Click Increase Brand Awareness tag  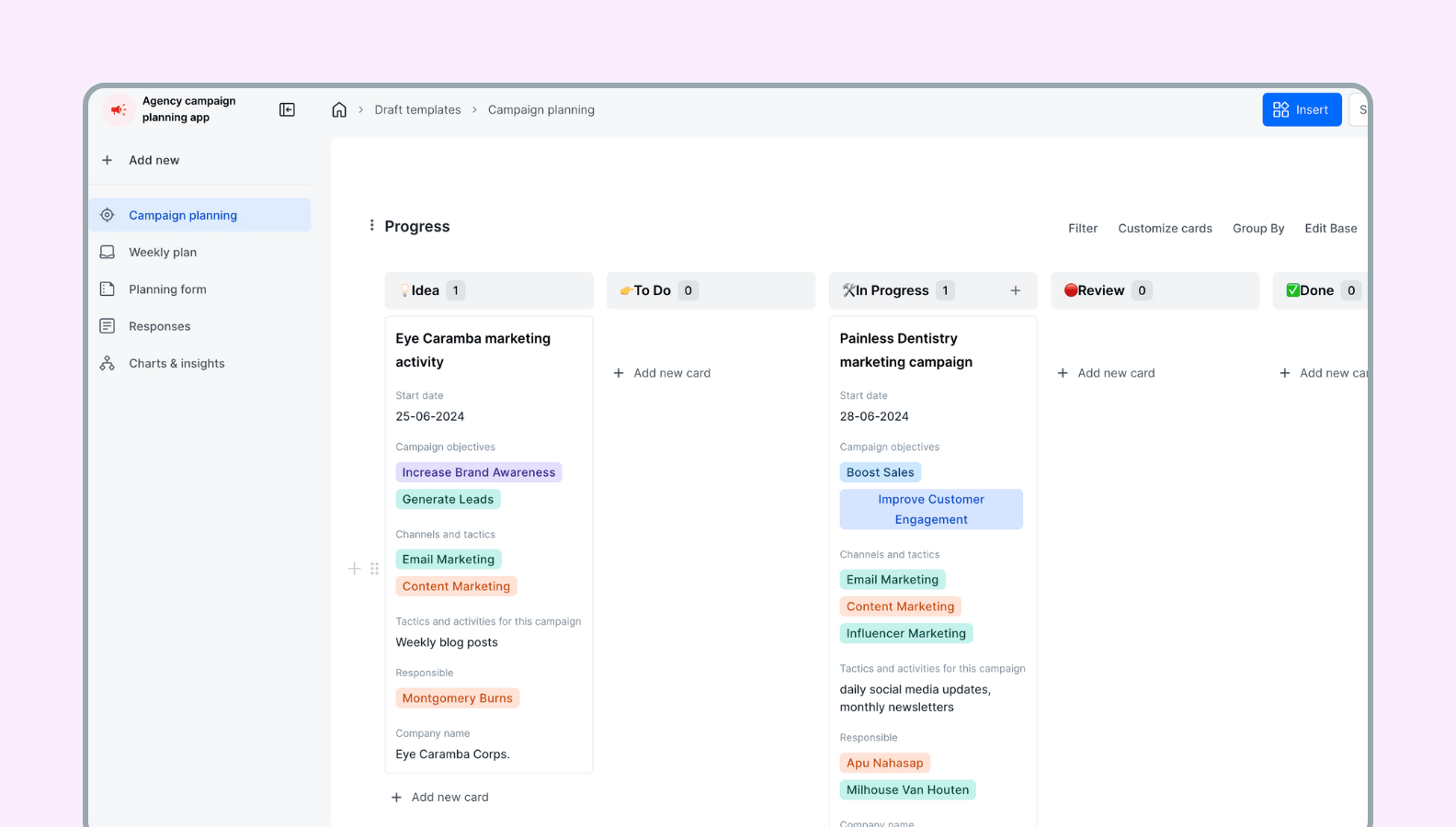478,472
